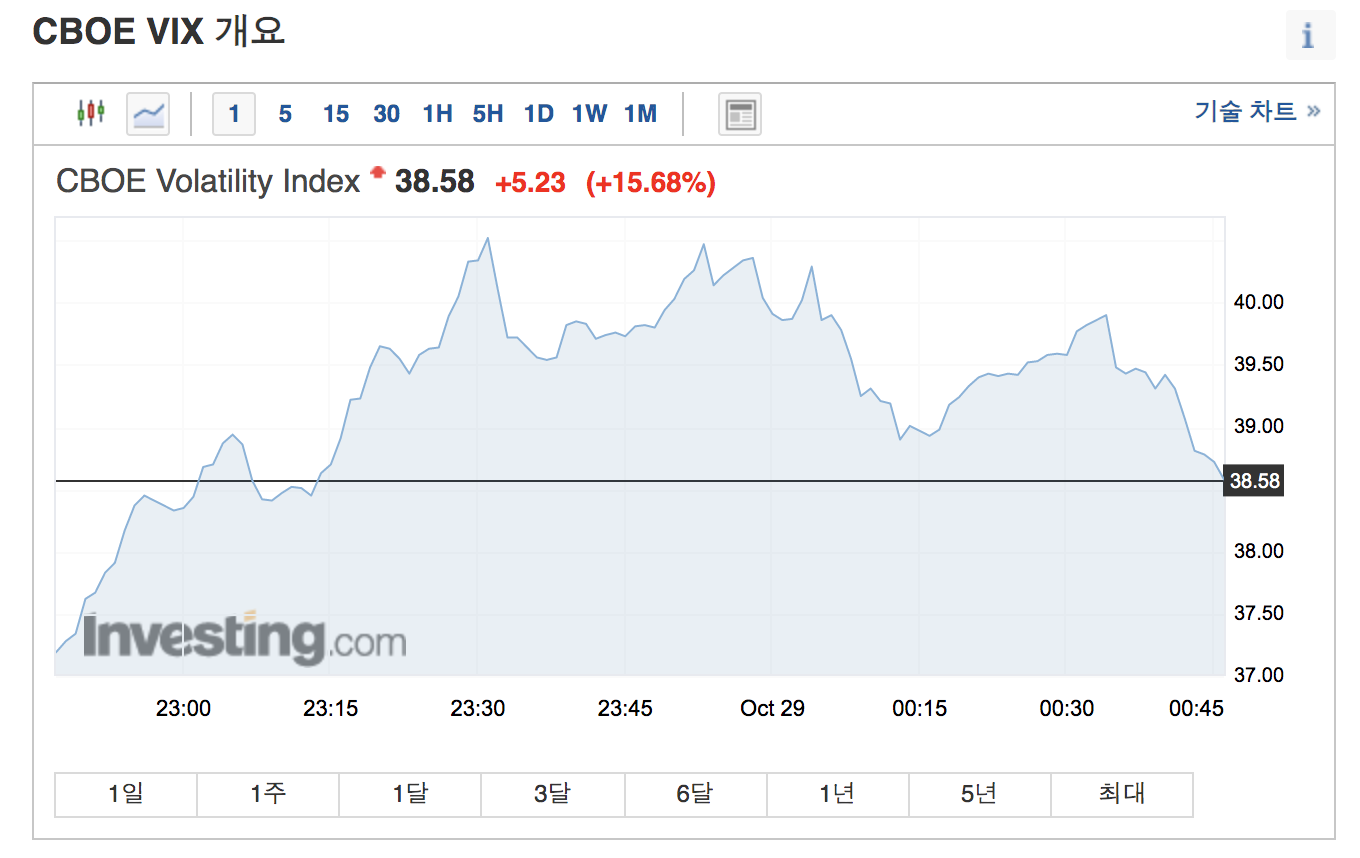Click the red clock icon next to index name
1360x858 pixels.
pyautogui.click(x=377, y=173)
